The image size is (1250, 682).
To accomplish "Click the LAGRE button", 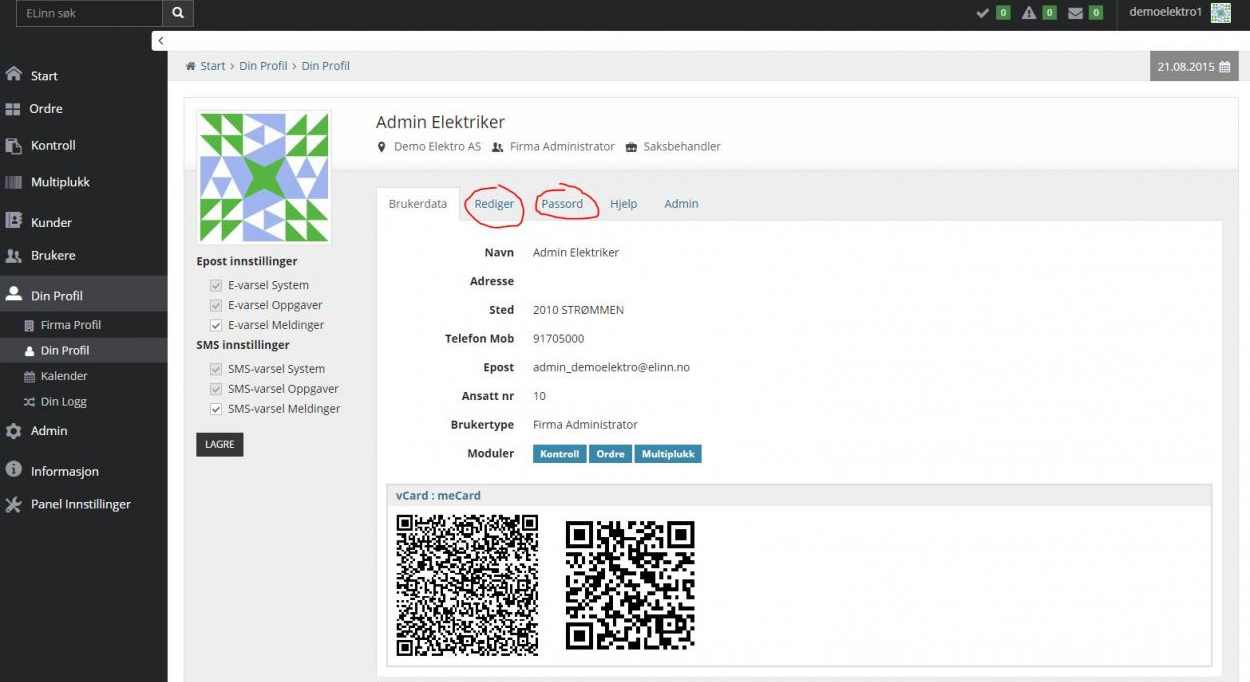I will [220, 445].
